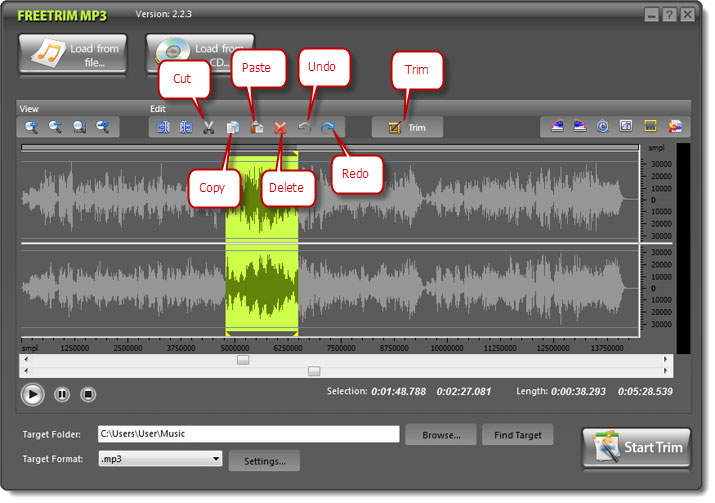This screenshot has width=715, height=503.
Task: Click the gauge-style effect icon
Action: [626, 126]
